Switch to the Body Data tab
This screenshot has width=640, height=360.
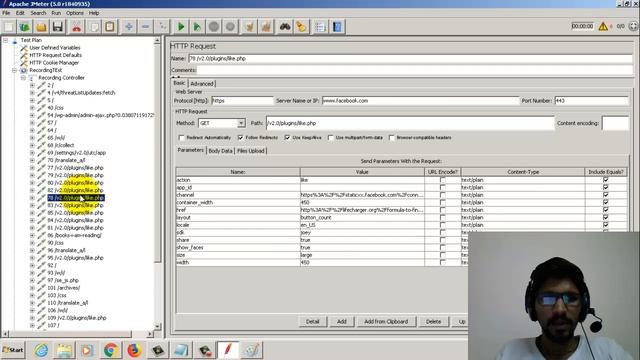point(220,151)
